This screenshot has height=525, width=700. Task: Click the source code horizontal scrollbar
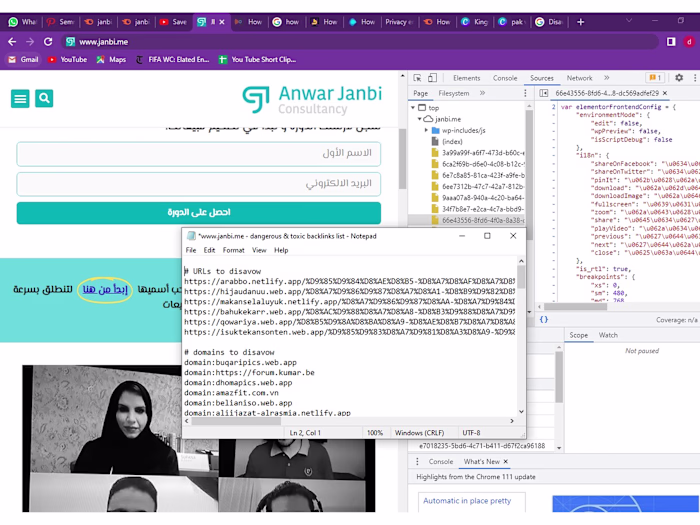pyautogui.click(x=575, y=307)
